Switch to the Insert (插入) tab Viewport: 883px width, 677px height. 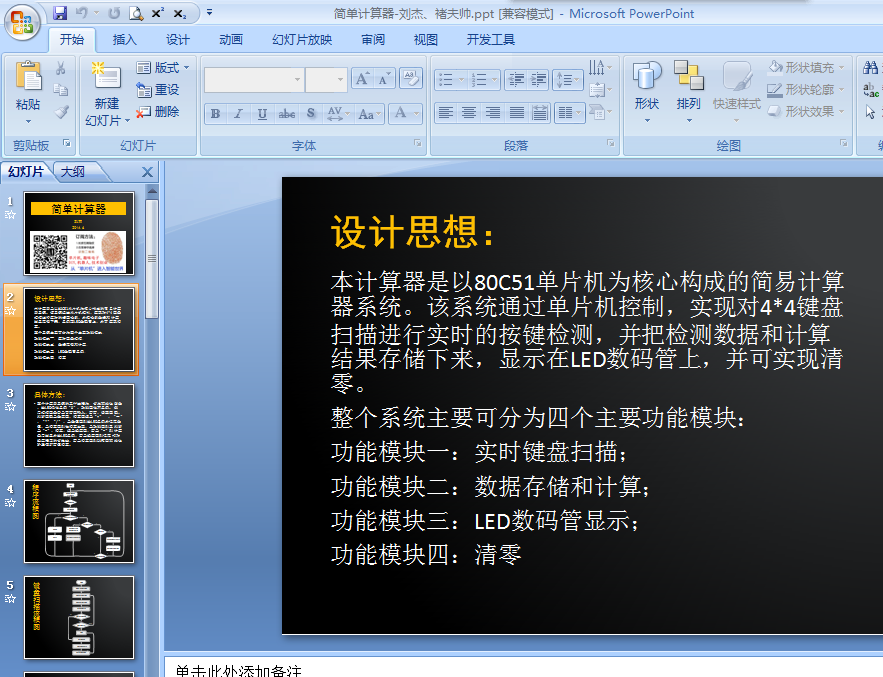click(x=124, y=39)
